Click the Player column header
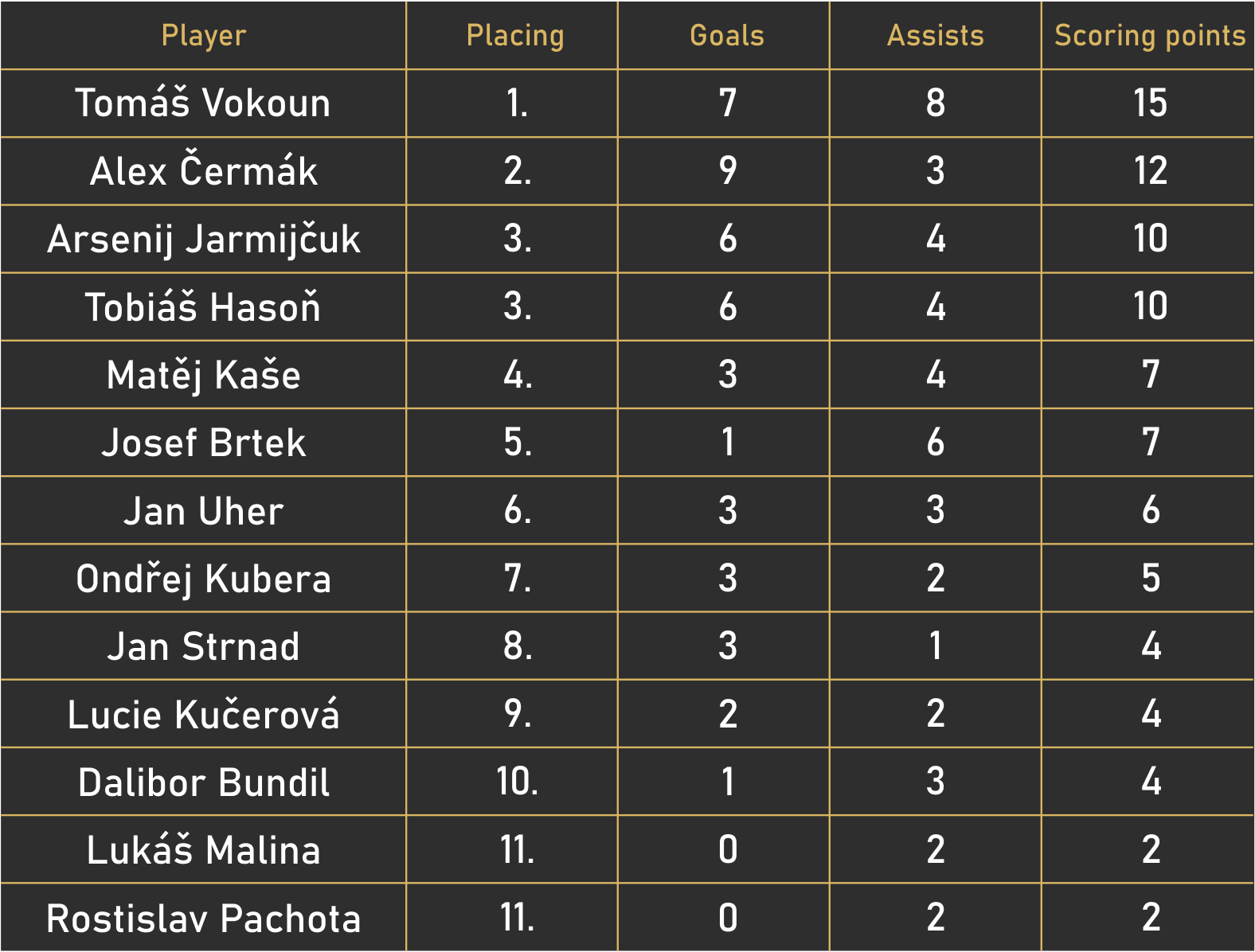Image resolution: width=1255 pixels, height=952 pixels. tap(203, 36)
